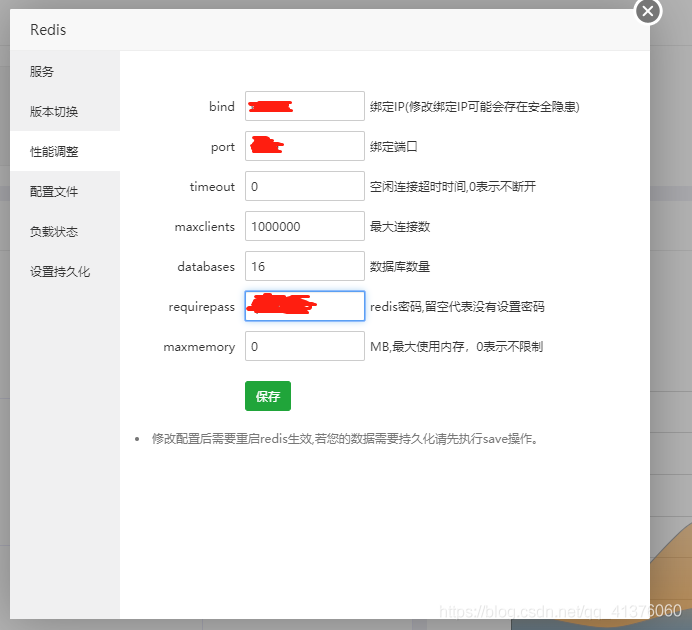Click the 绑定IP warning description text
The width and height of the screenshot is (692, 630).
click(474, 106)
